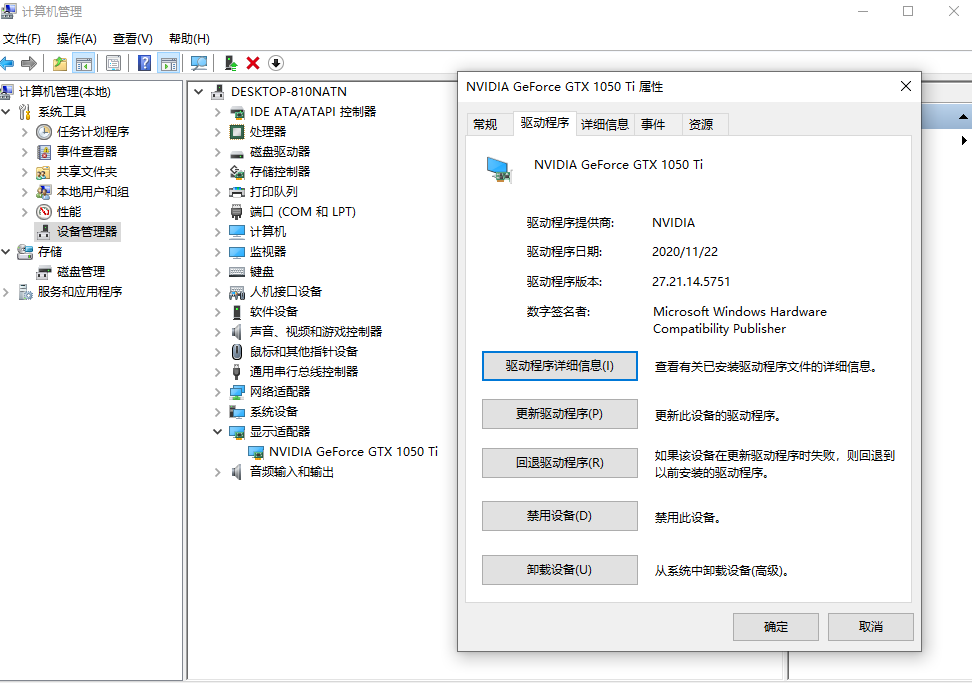This screenshot has width=972, height=683.
Task: Select 声音、视频和游戏控制器 in device list
Action: click(x=316, y=332)
